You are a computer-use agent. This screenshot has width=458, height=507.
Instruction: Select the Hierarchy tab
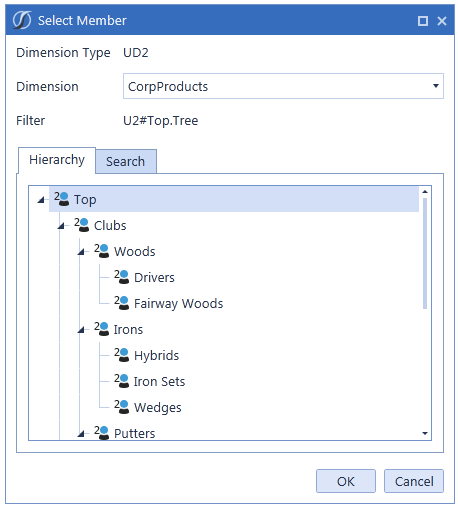[x=57, y=160]
